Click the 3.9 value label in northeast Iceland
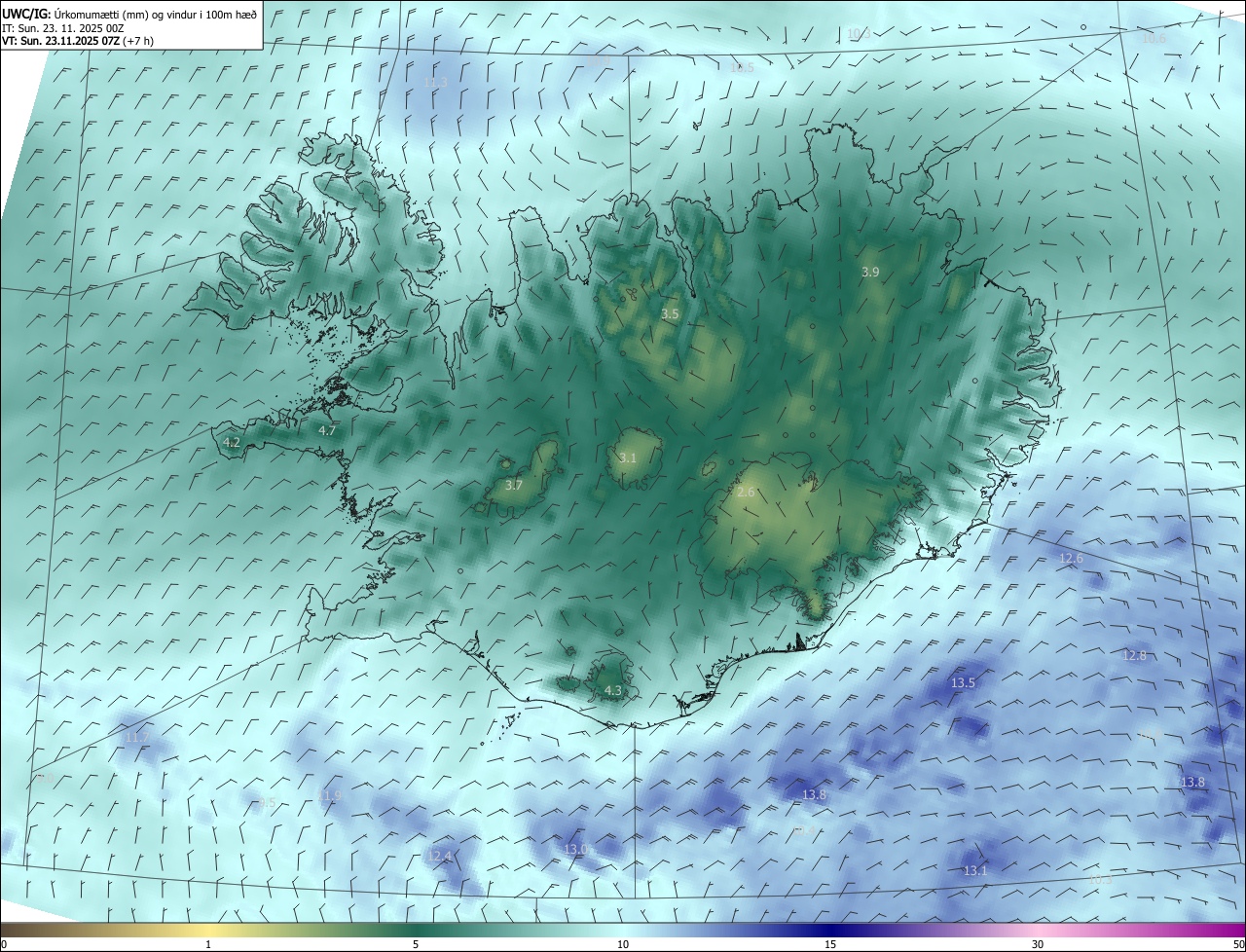 point(870,273)
